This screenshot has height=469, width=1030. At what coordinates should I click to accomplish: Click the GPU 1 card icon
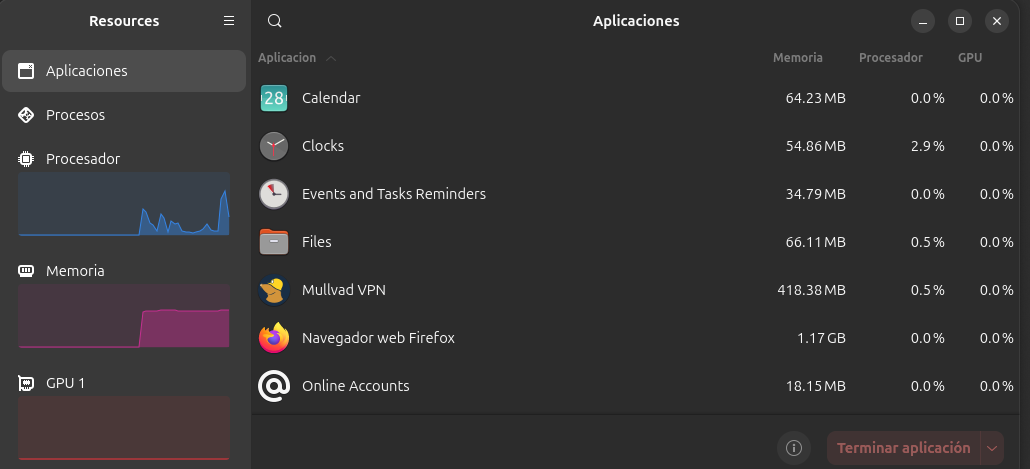[x=26, y=383]
